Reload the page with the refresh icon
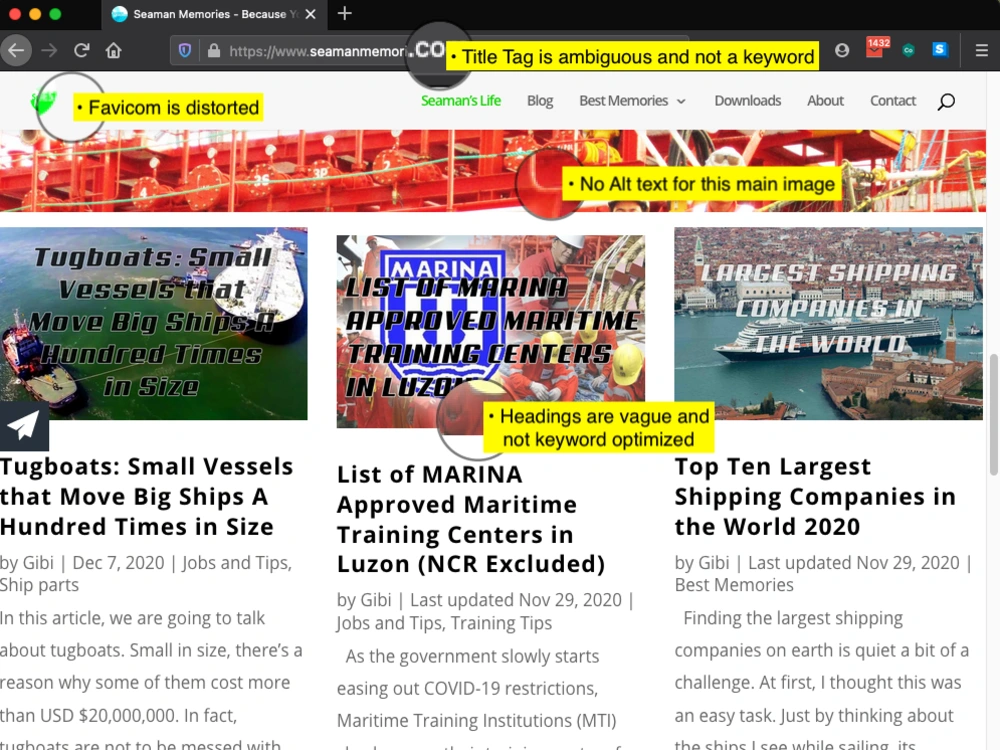The image size is (1000, 750). pyautogui.click(x=82, y=50)
